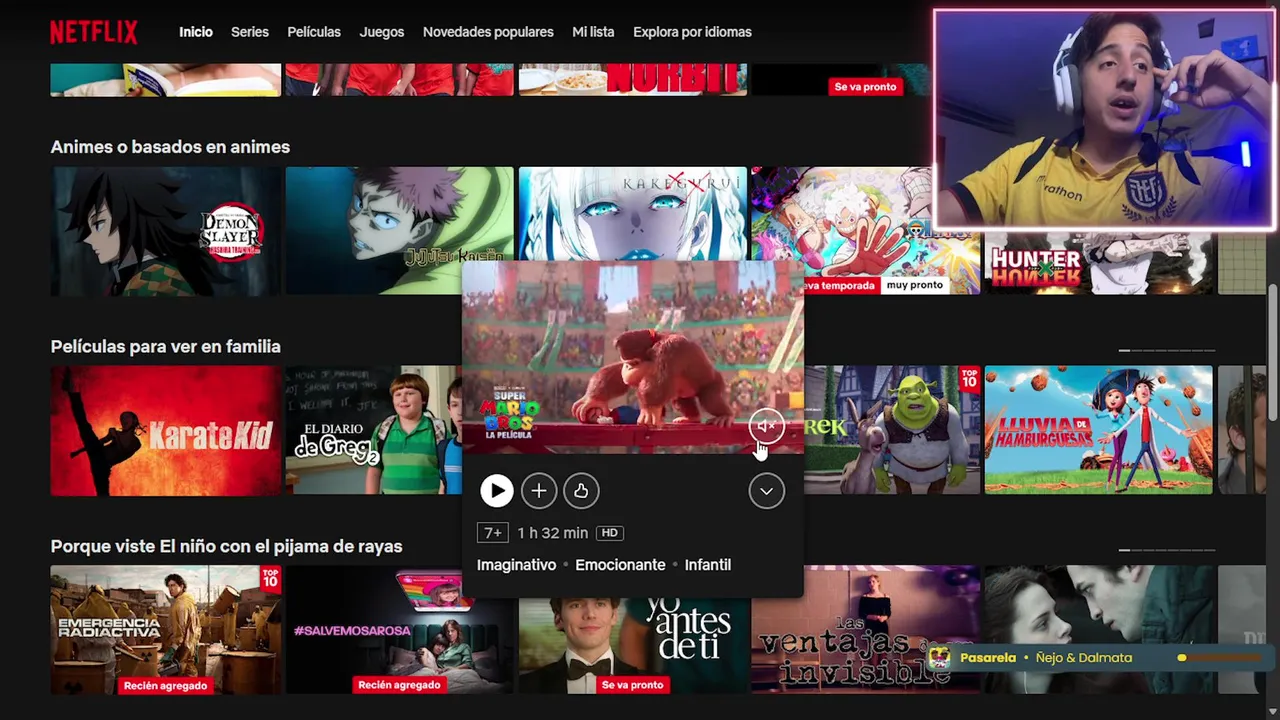The image size is (1280, 720).
Task: Go to the Series section
Action: point(250,32)
